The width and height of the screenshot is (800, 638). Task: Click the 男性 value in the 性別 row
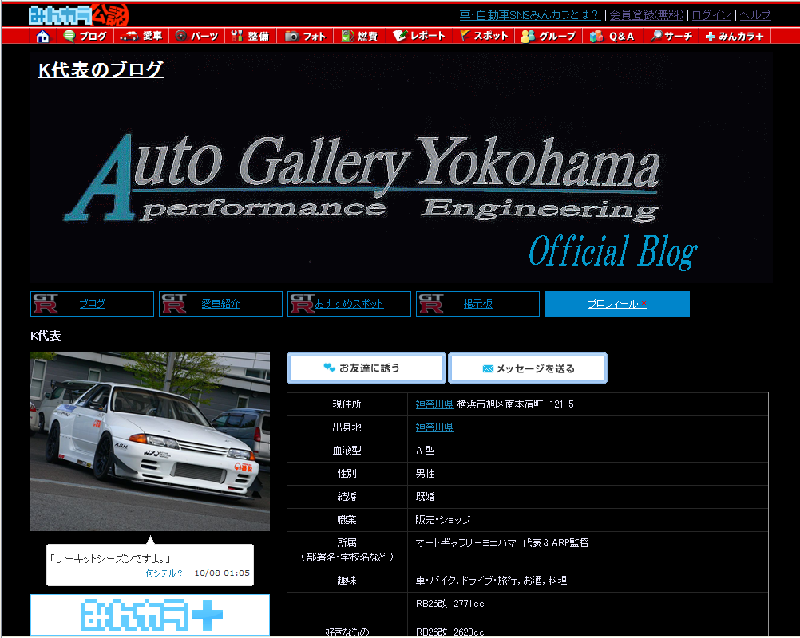tap(425, 474)
